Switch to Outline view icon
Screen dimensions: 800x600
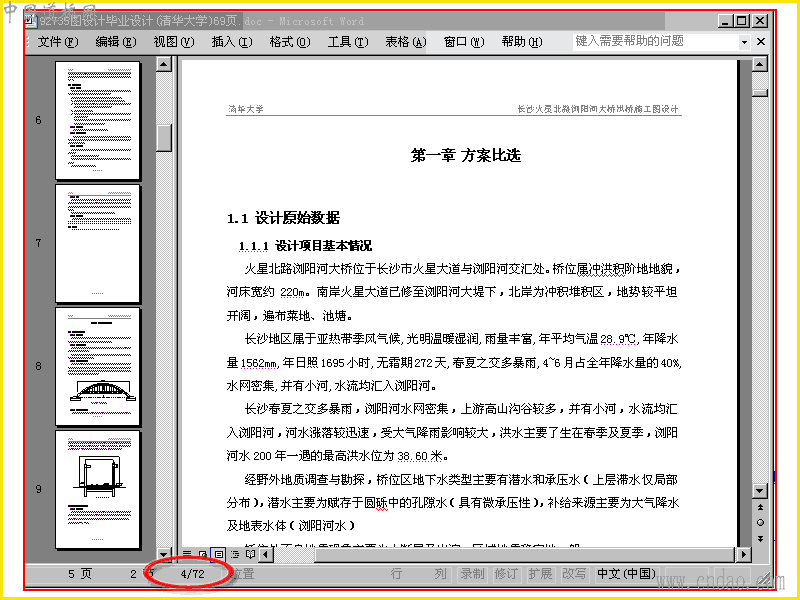pyautogui.click(x=235, y=554)
